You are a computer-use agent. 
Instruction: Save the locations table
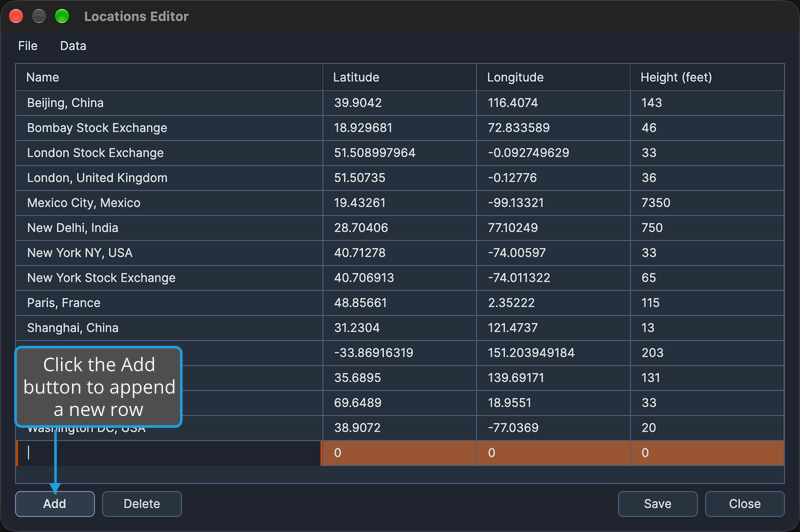click(658, 504)
